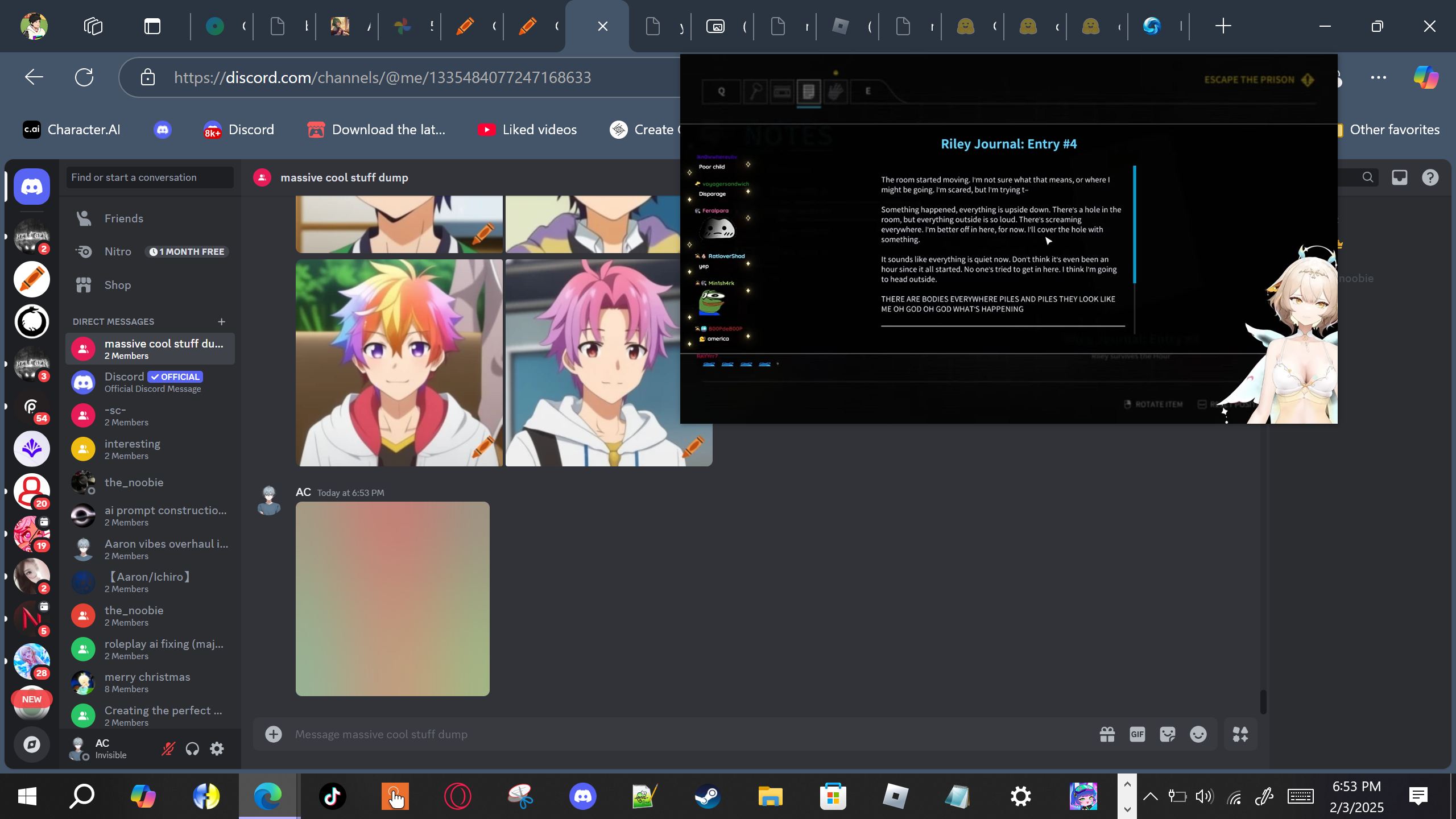Open Discord help icon

point(1430,177)
